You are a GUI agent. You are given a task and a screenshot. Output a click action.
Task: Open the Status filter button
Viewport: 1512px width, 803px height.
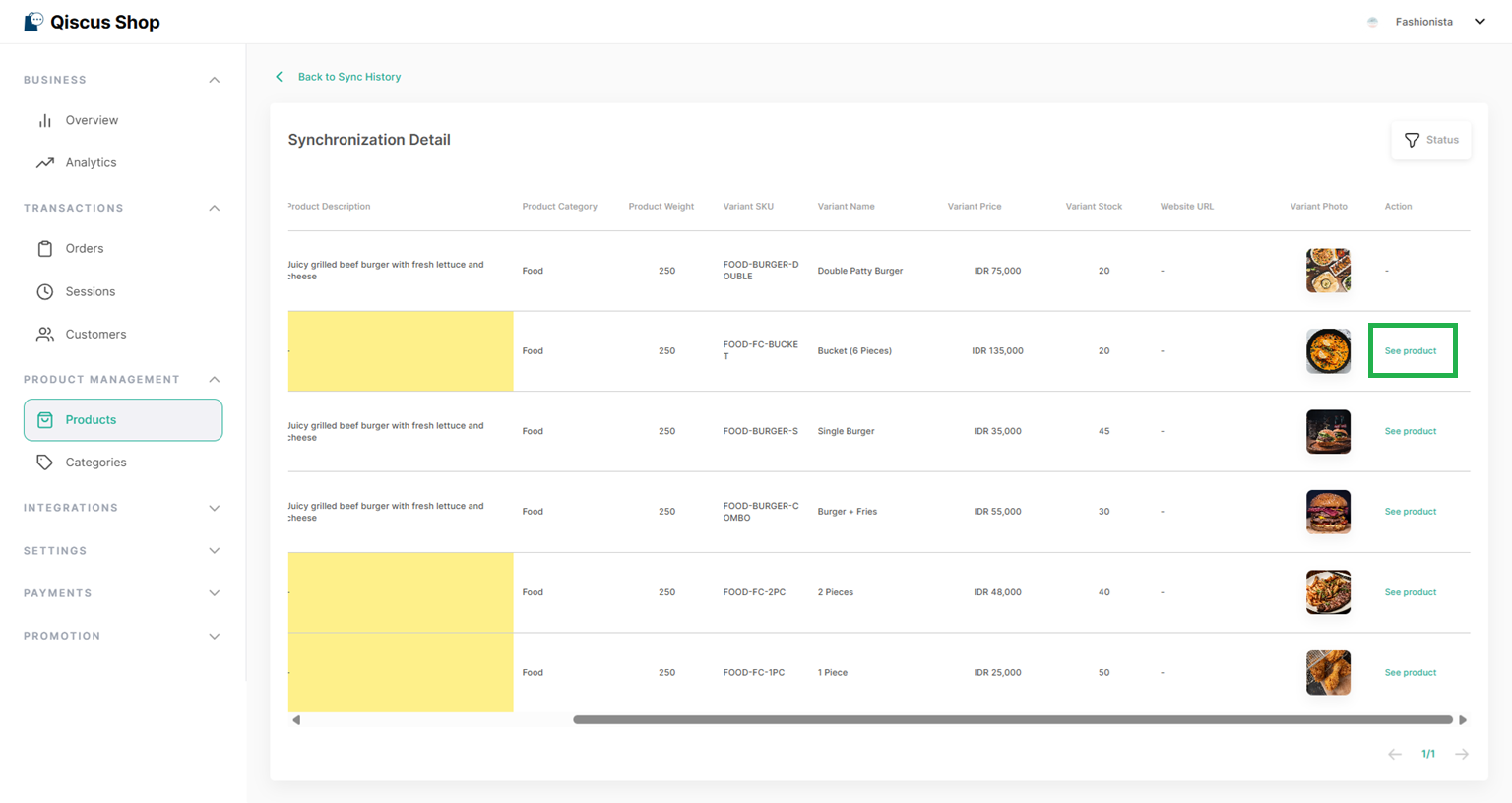tap(1431, 140)
